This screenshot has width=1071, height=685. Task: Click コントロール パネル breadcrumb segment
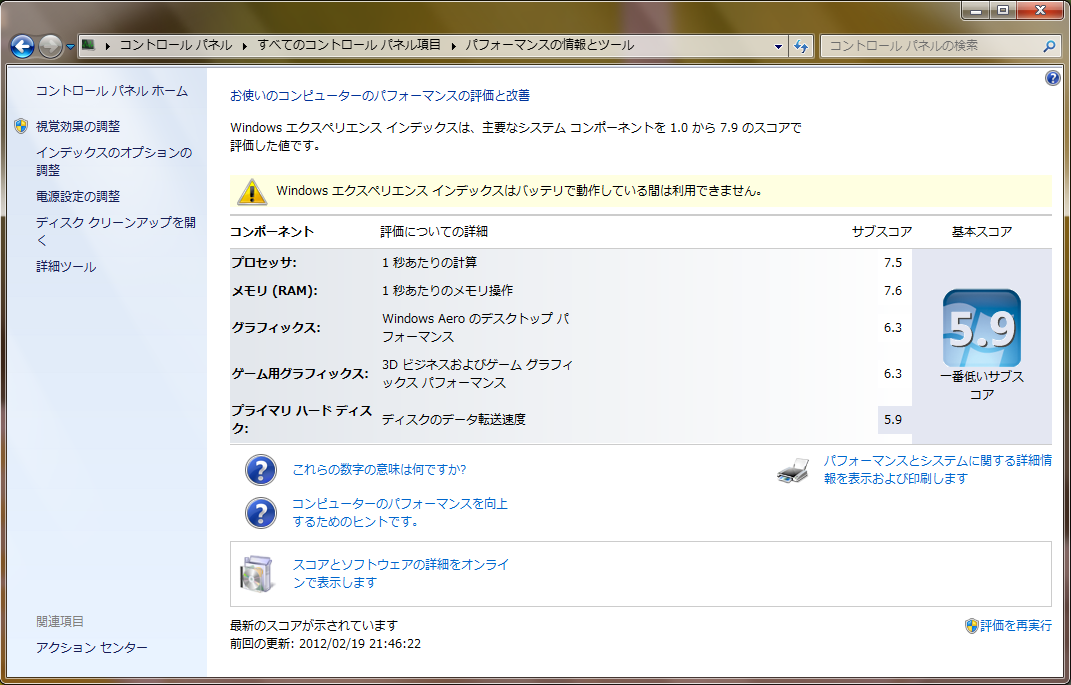(176, 45)
